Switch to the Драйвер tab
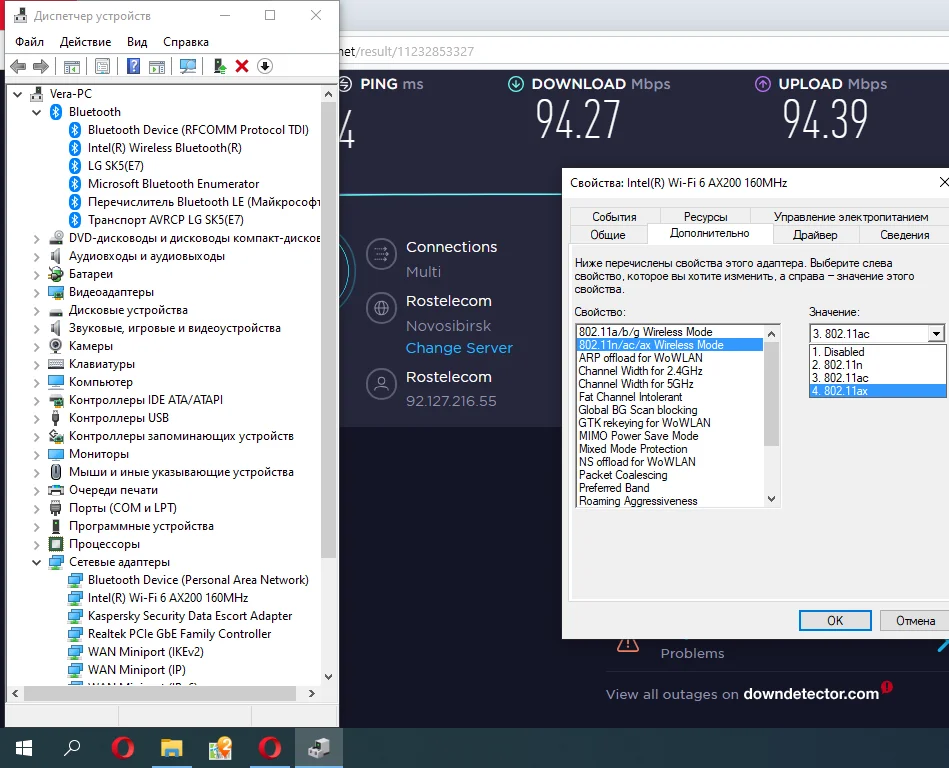 pyautogui.click(x=815, y=235)
